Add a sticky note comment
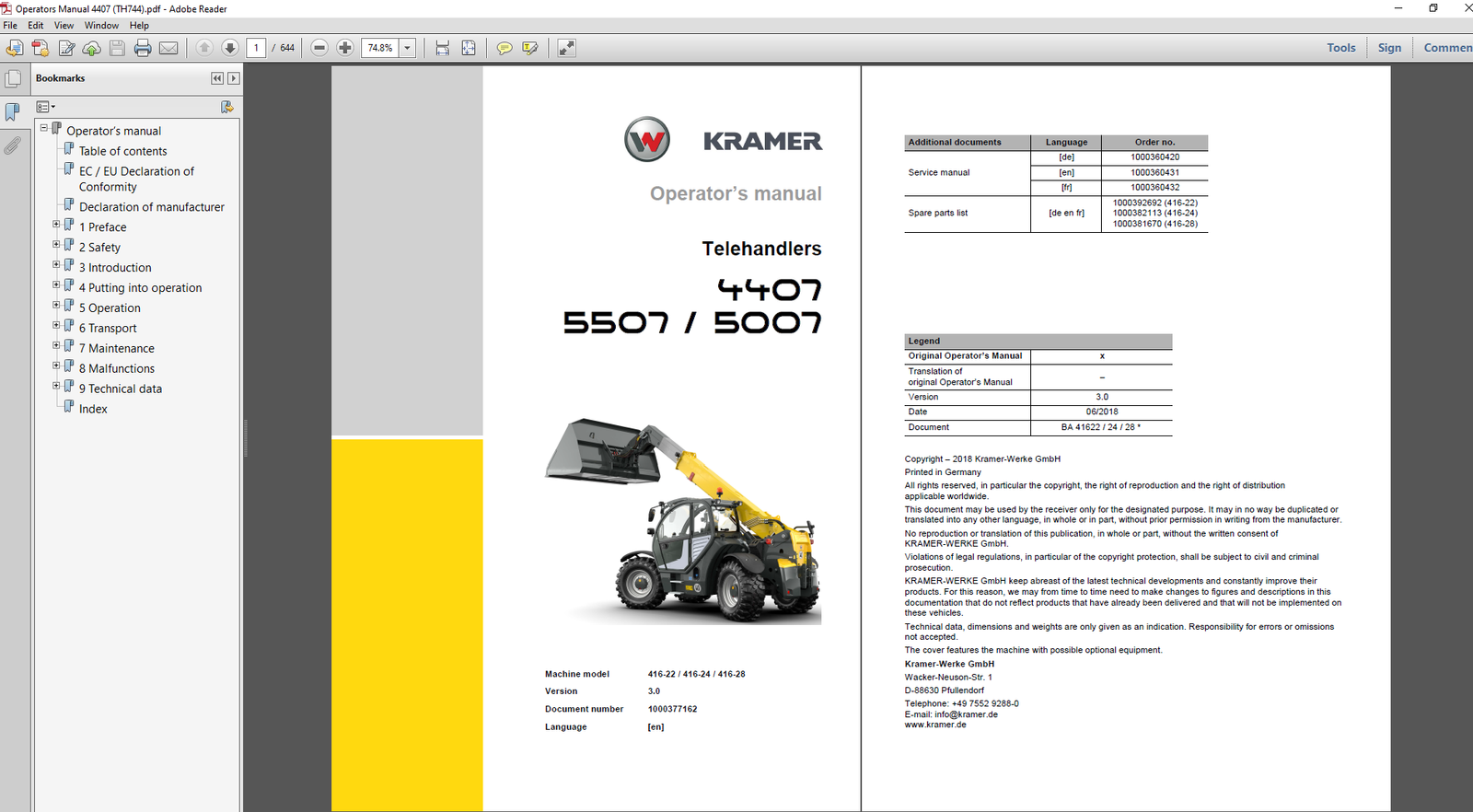The image size is (1473, 812). [505, 48]
